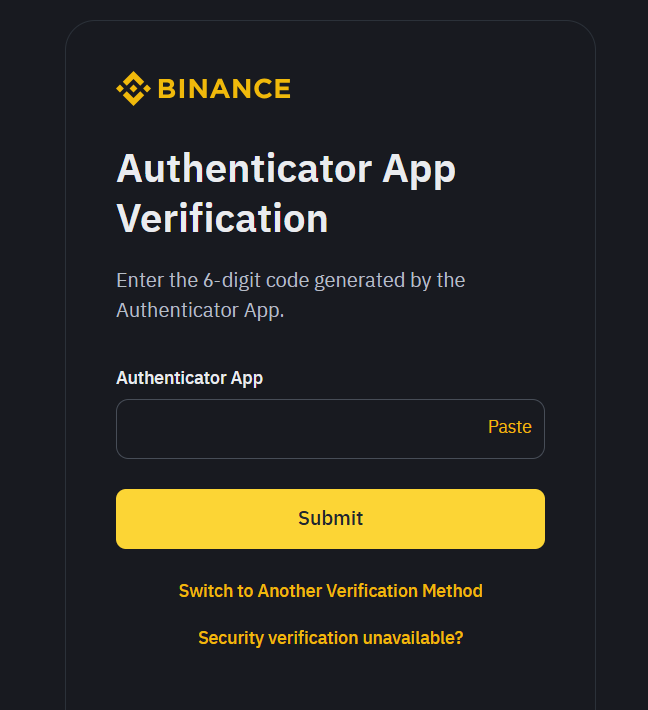648x710 pixels.
Task: Click the yellow Submit button
Action: click(330, 519)
